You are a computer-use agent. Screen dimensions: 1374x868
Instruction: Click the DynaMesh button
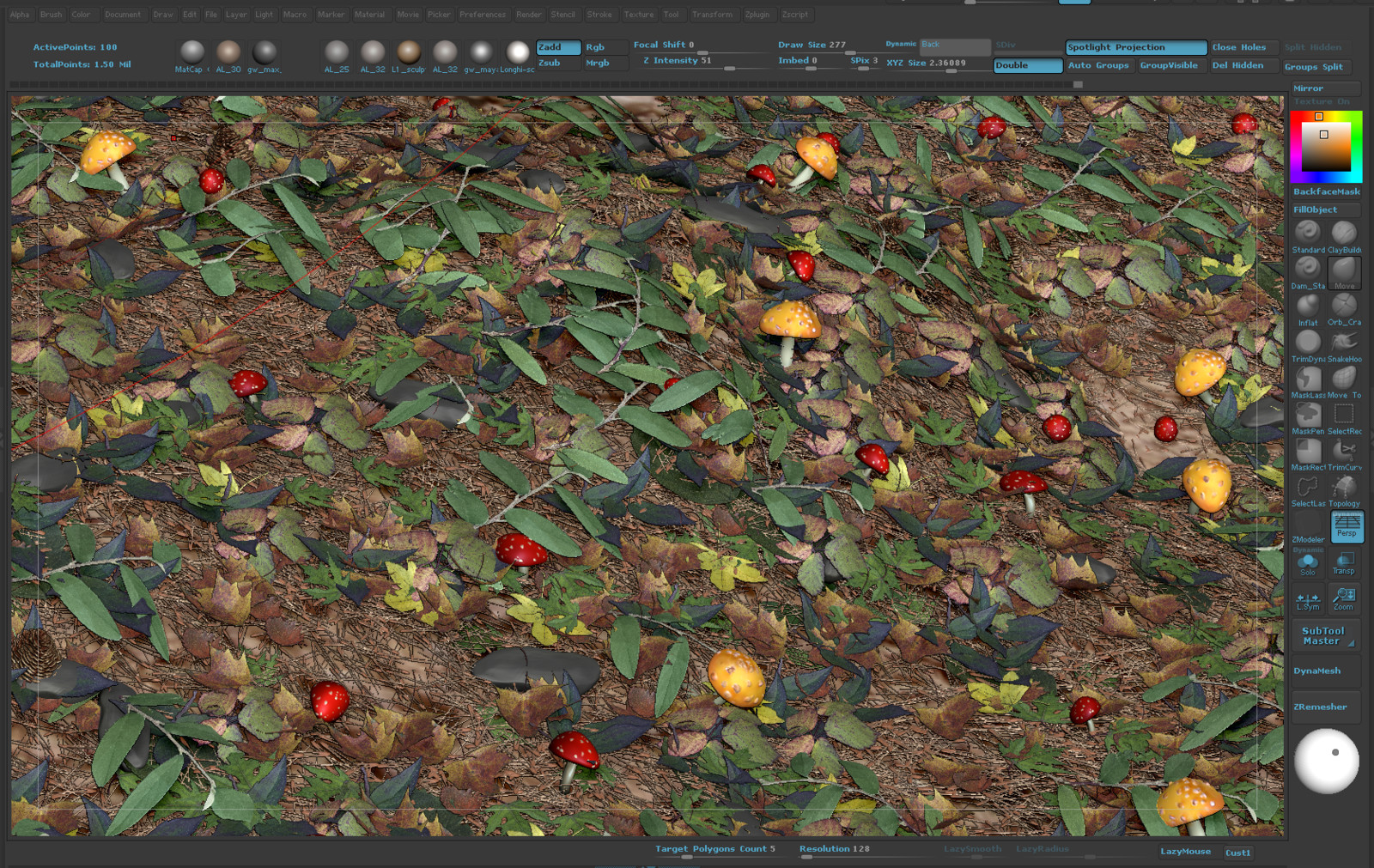1326,671
